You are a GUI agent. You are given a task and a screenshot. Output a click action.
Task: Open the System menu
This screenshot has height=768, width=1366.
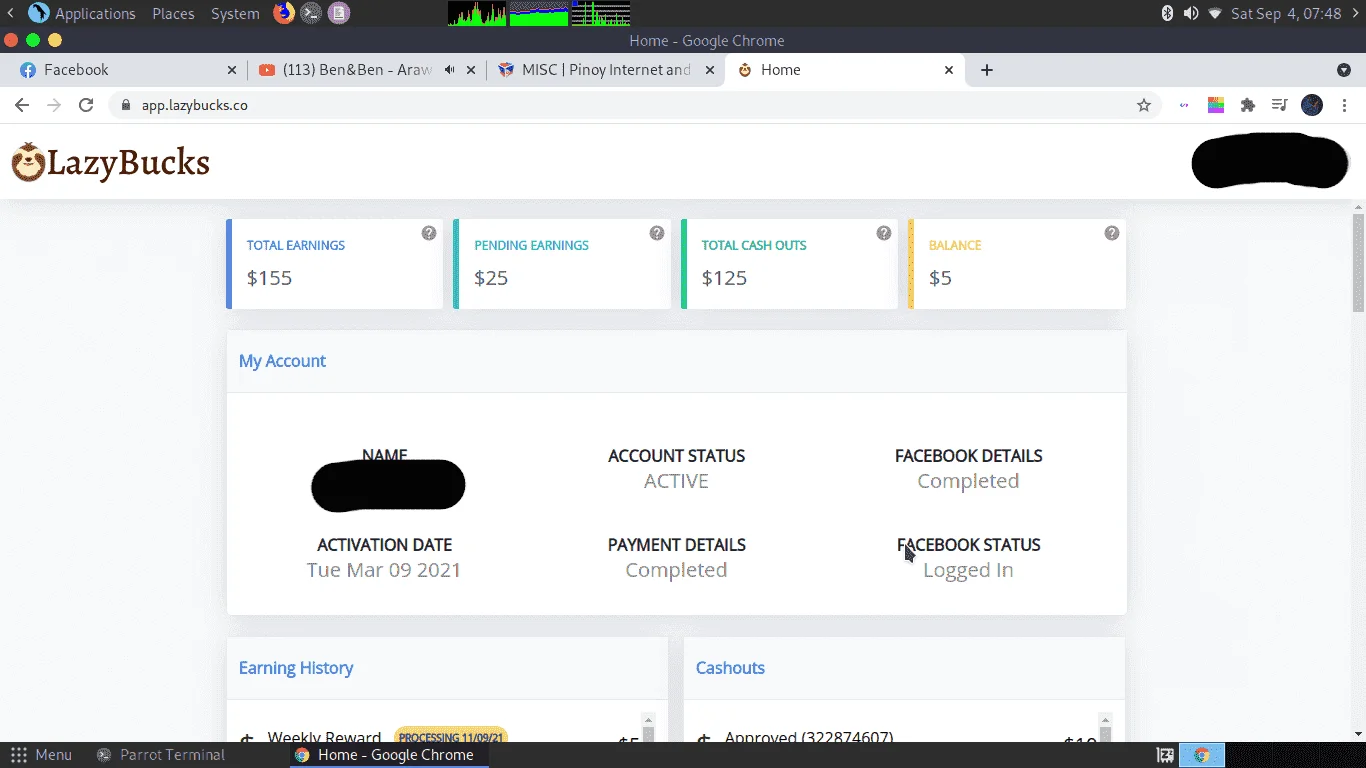pyautogui.click(x=235, y=13)
